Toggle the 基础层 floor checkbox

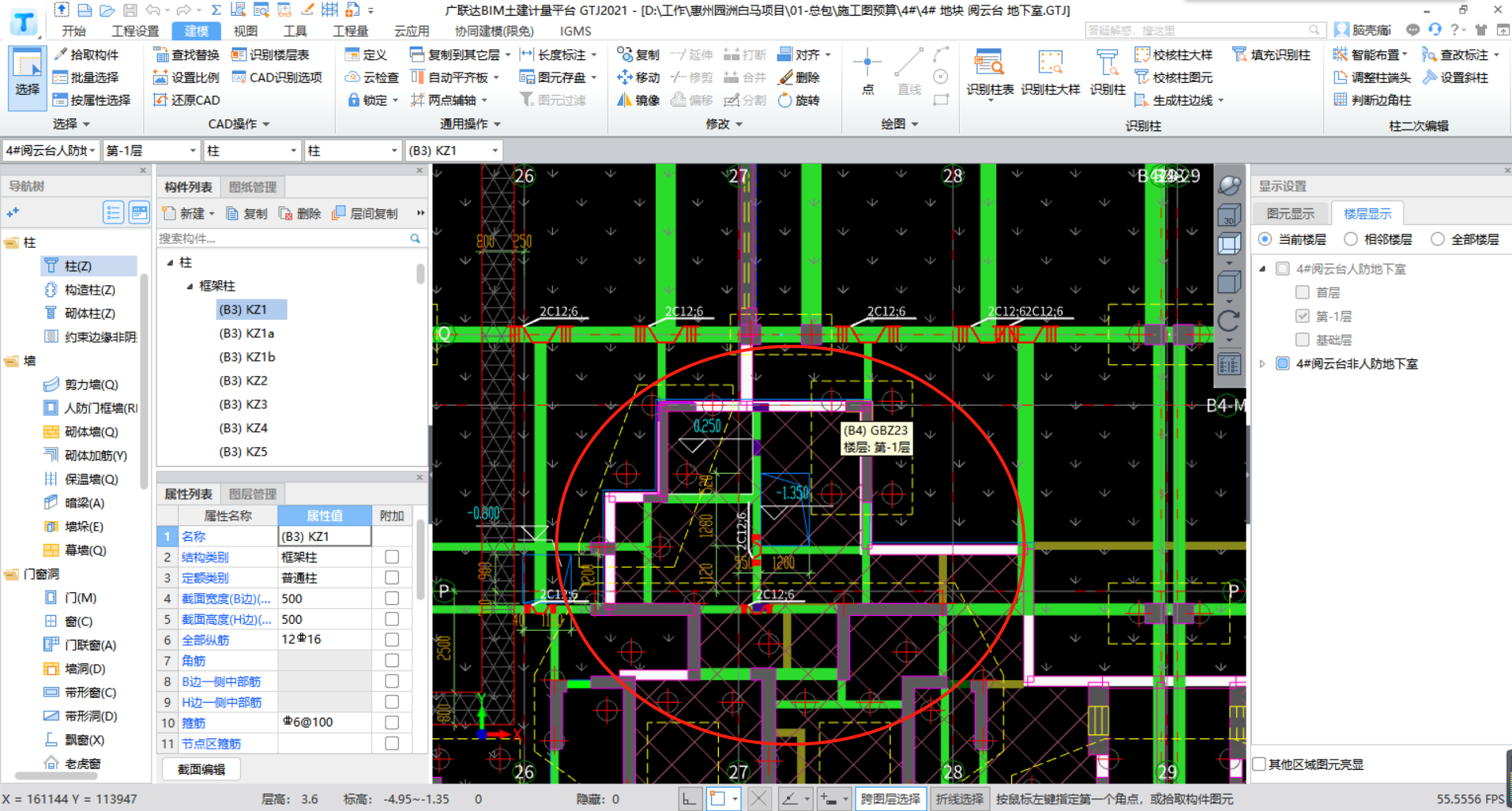pyautogui.click(x=1303, y=340)
